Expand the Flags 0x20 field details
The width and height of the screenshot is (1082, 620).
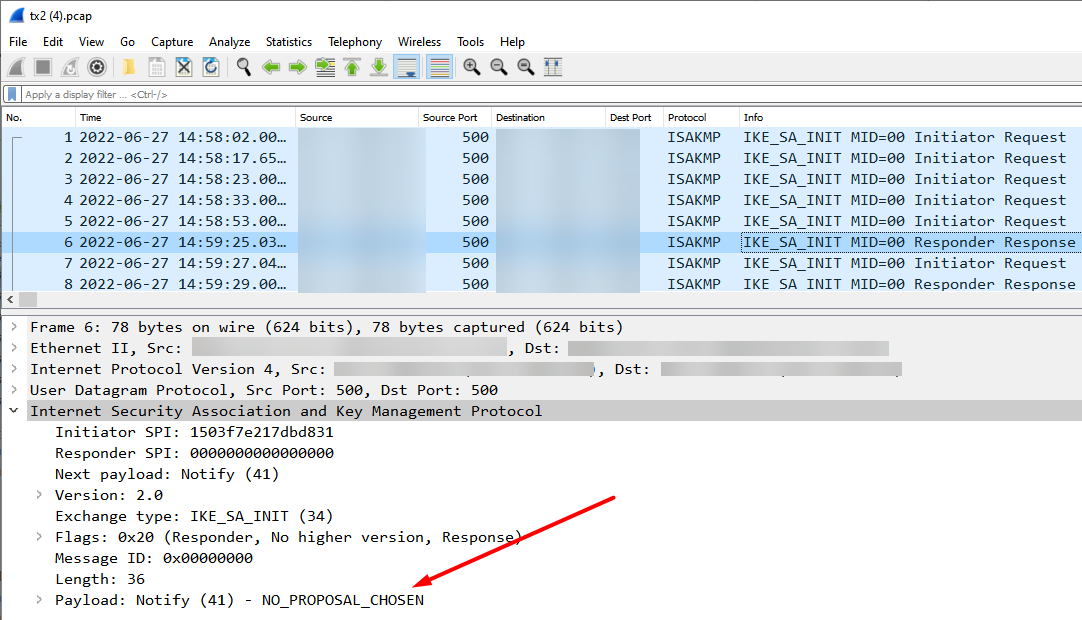click(40, 537)
